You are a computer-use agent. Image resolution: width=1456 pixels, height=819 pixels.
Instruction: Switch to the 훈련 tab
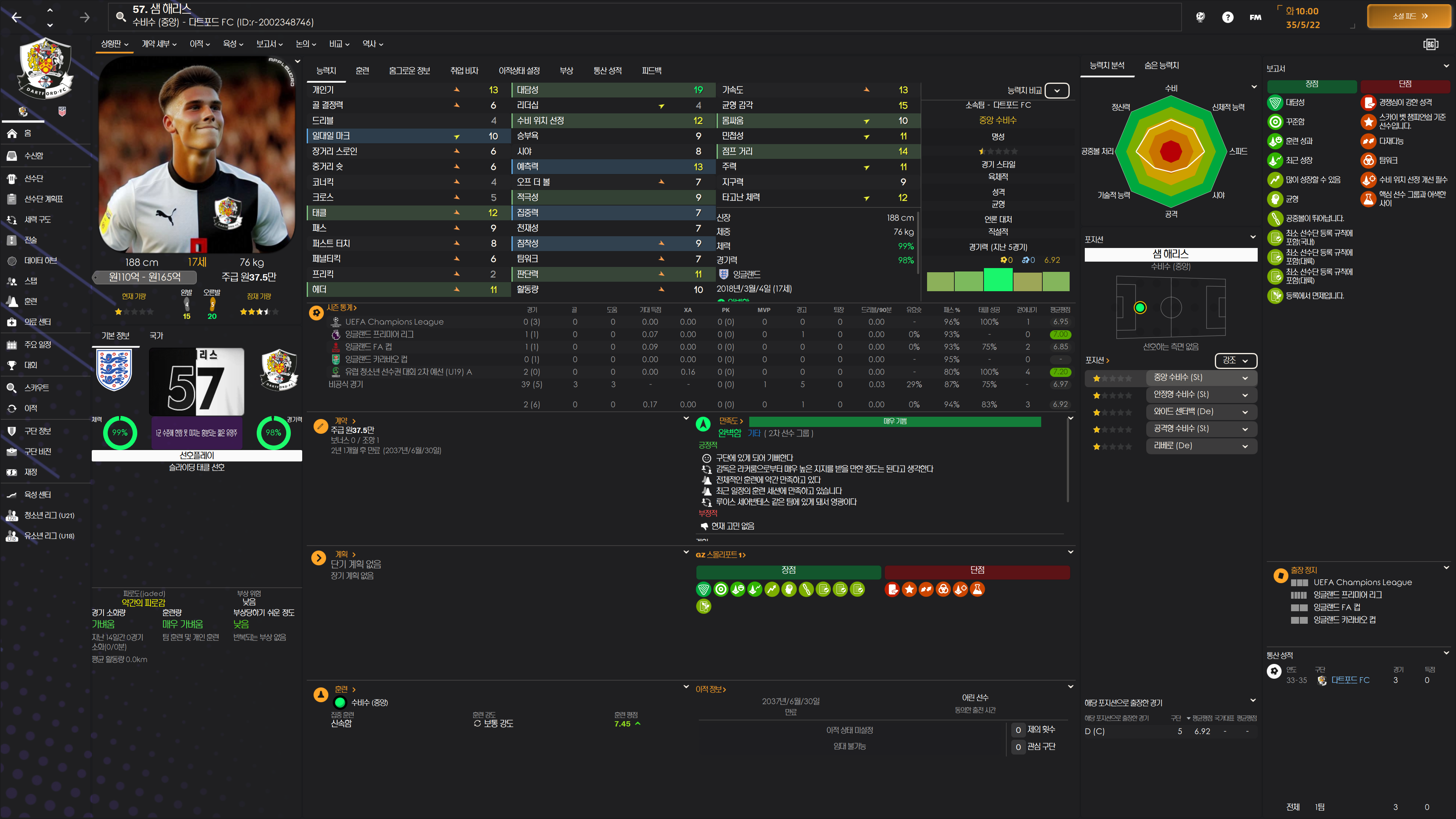coord(362,71)
